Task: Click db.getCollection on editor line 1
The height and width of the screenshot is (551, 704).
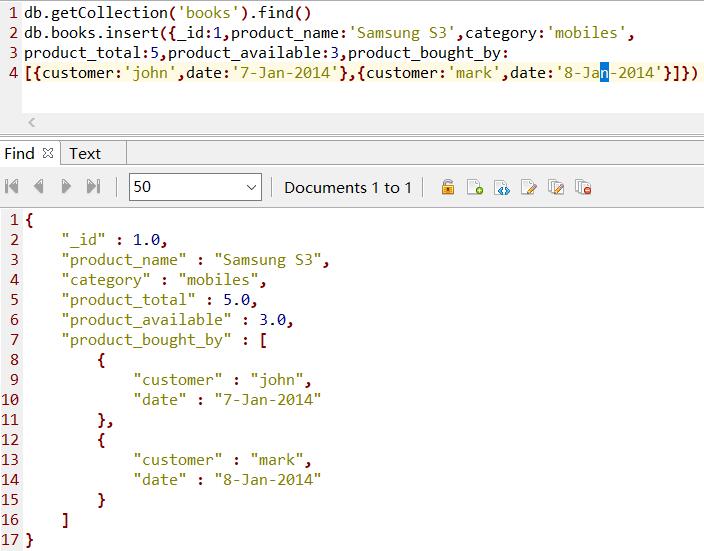Action: tap(96, 13)
